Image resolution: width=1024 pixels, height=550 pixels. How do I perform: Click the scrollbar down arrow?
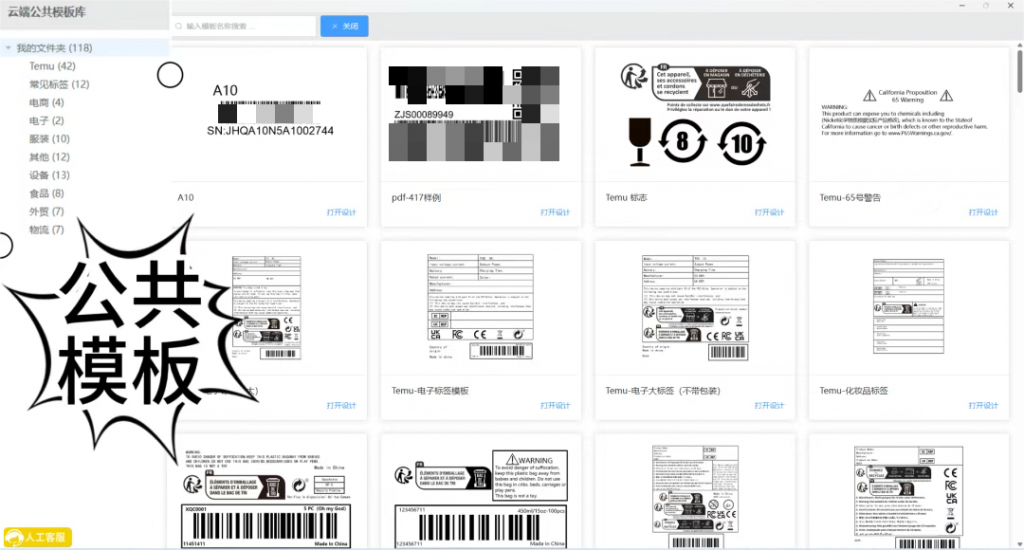pyautogui.click(x=1019, y=543)
